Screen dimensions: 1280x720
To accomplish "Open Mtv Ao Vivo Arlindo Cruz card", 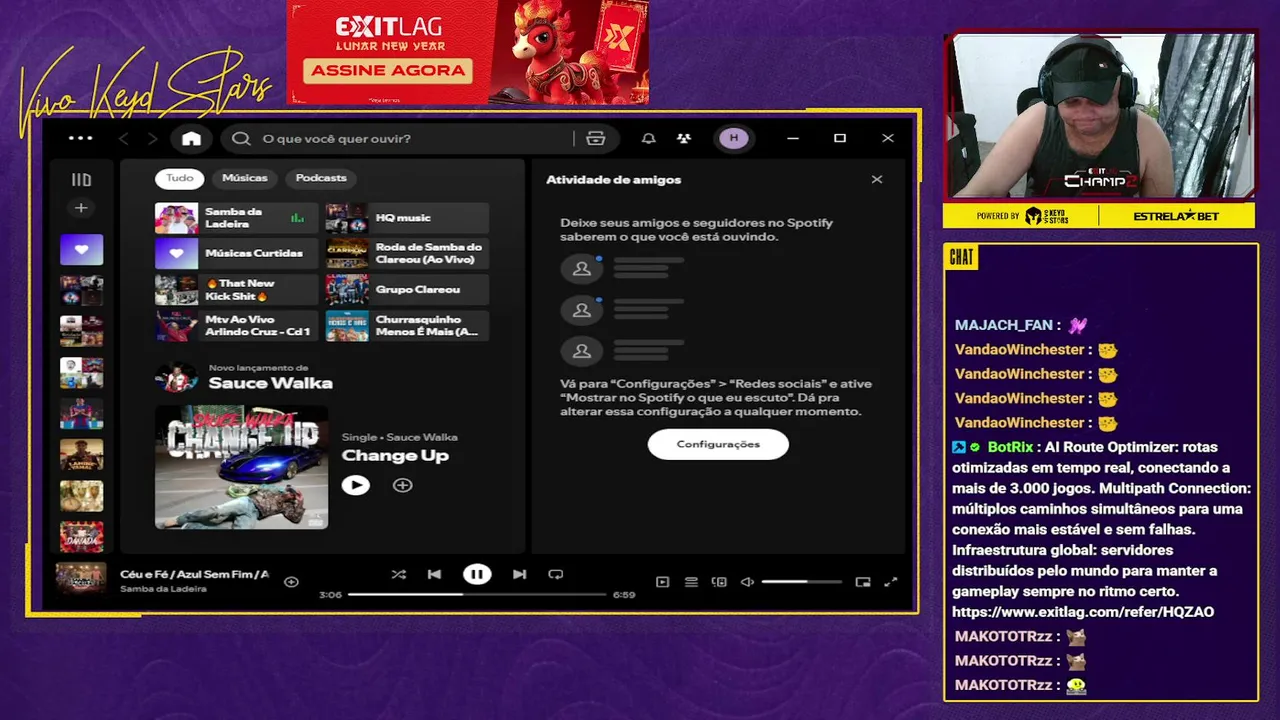I will (236, 326).
